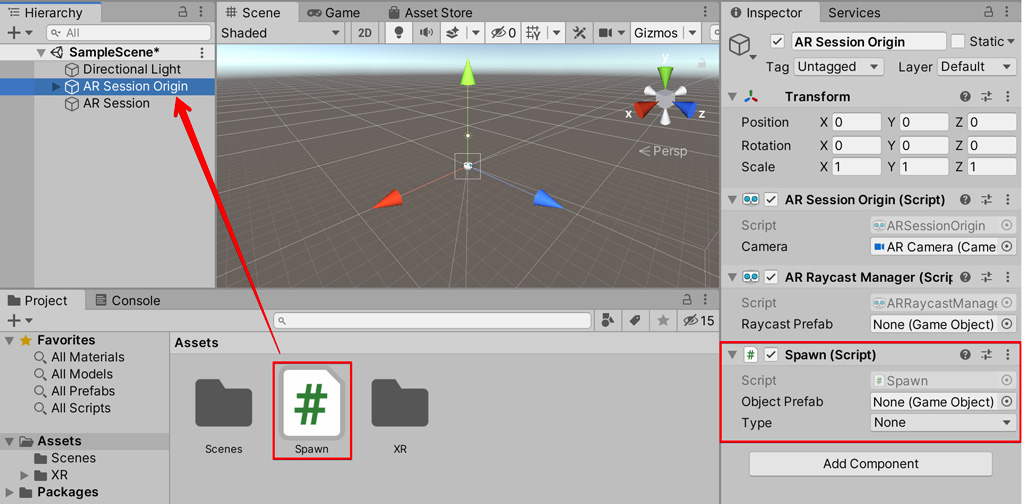Image resolution: width=1024 pixels, height=504 pixels.
Task: Disable AR Session Origin script checkbox
Action: (x=771, y=200)
